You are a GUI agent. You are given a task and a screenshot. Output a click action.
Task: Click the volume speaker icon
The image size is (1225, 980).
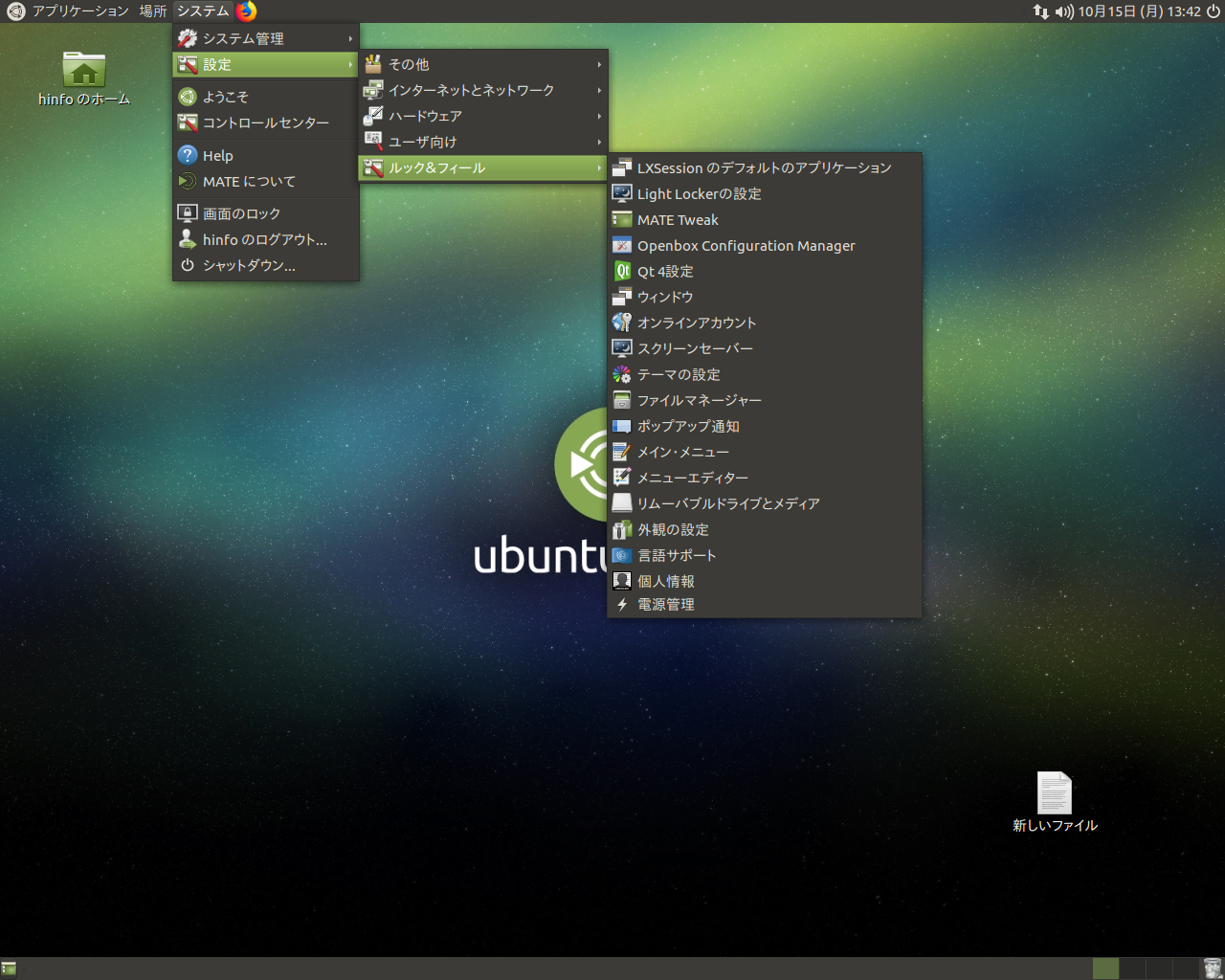1063,11
